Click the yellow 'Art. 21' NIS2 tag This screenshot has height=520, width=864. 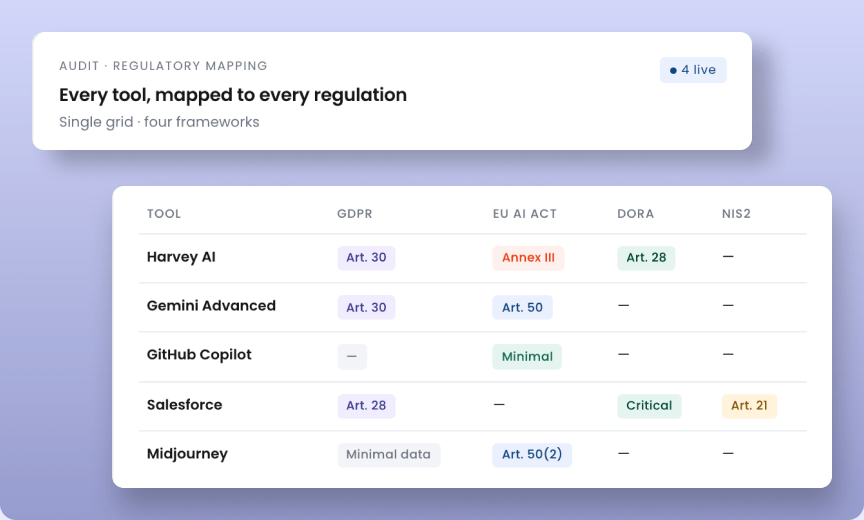click(749, 406)
